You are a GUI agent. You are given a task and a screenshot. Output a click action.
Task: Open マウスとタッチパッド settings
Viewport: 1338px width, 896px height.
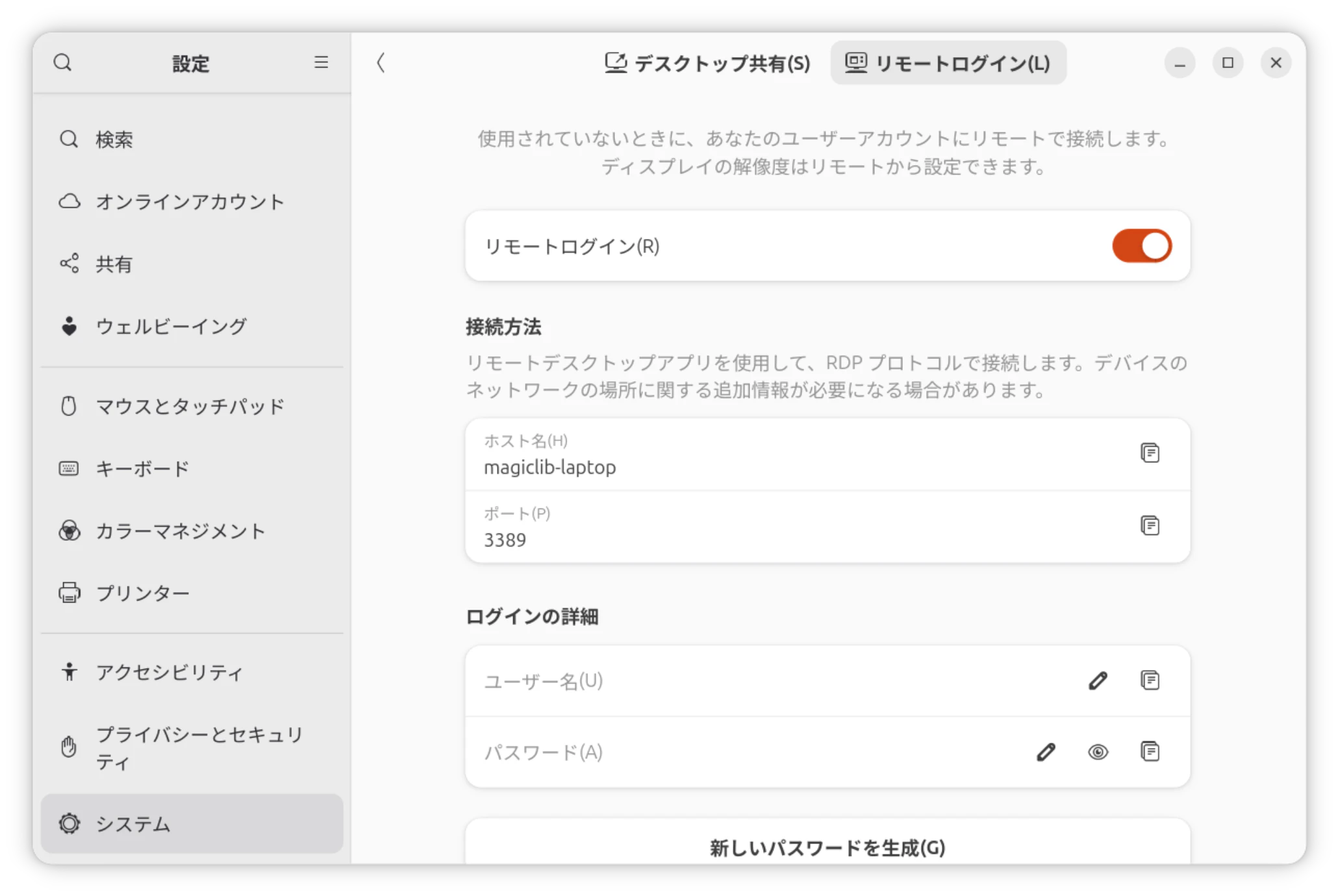(x=192, y=406)
